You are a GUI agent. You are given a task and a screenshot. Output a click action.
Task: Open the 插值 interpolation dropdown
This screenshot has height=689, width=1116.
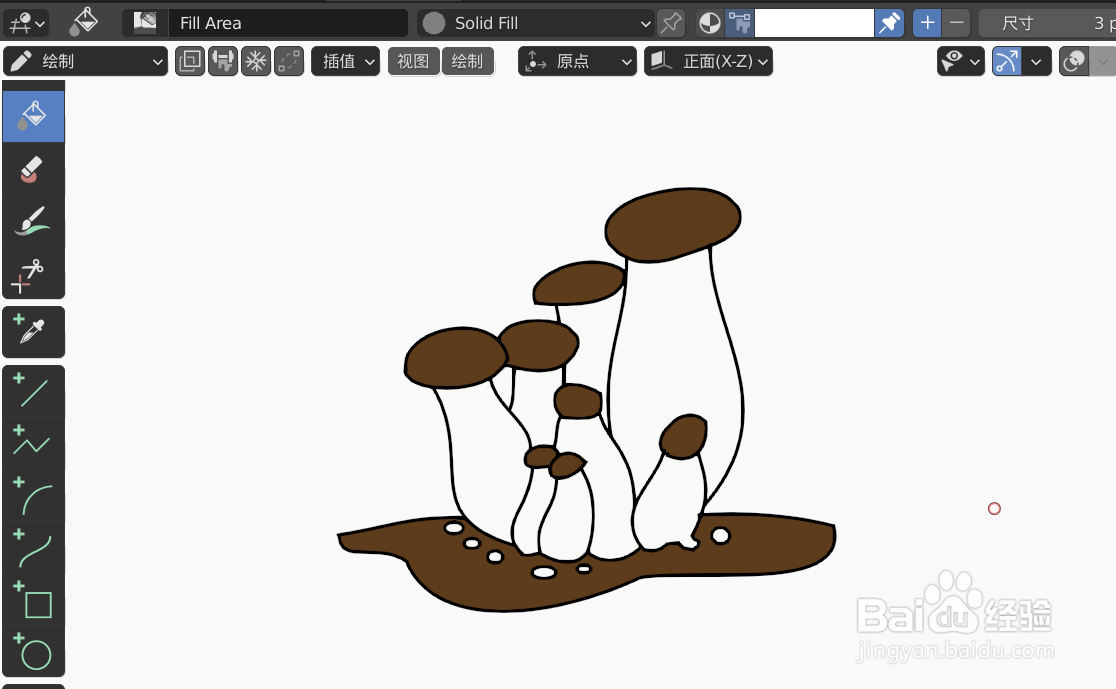pyautogui.click(x=345, y=61)
